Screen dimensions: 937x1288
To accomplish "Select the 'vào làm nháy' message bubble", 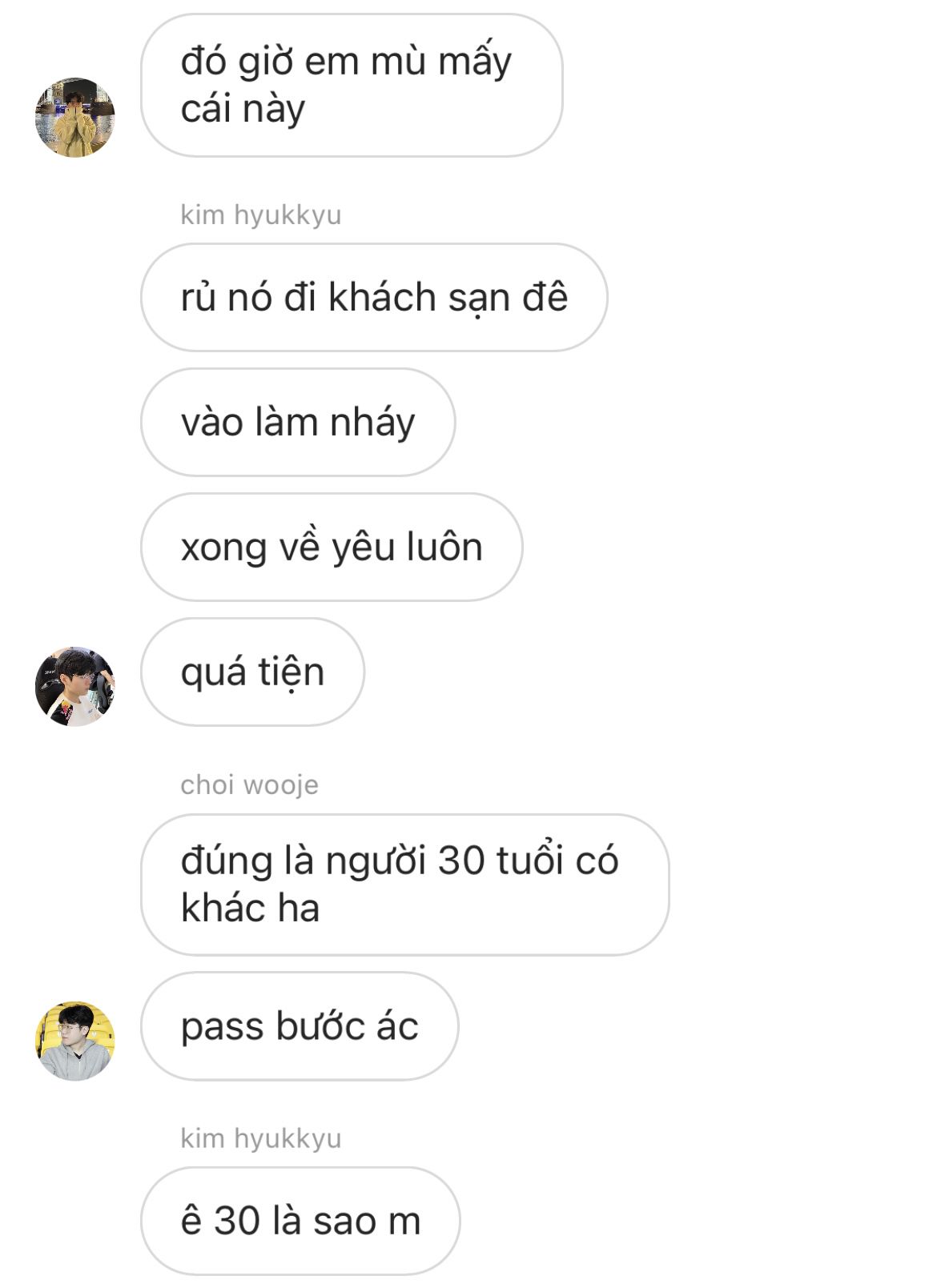I will click(298, 422).
